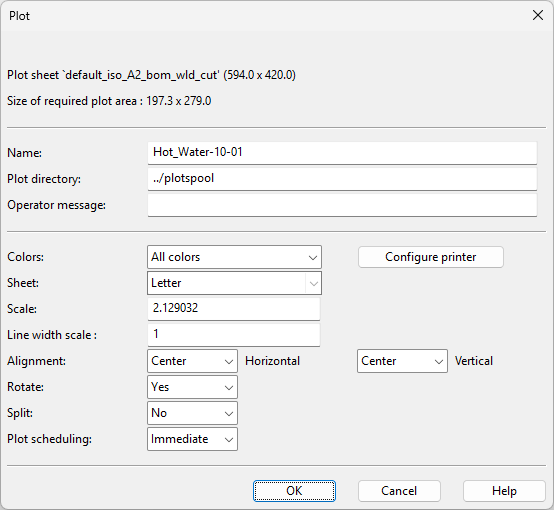The image size is (554, 510).
Task: Click the Scale value field
Action: point(234,309)
